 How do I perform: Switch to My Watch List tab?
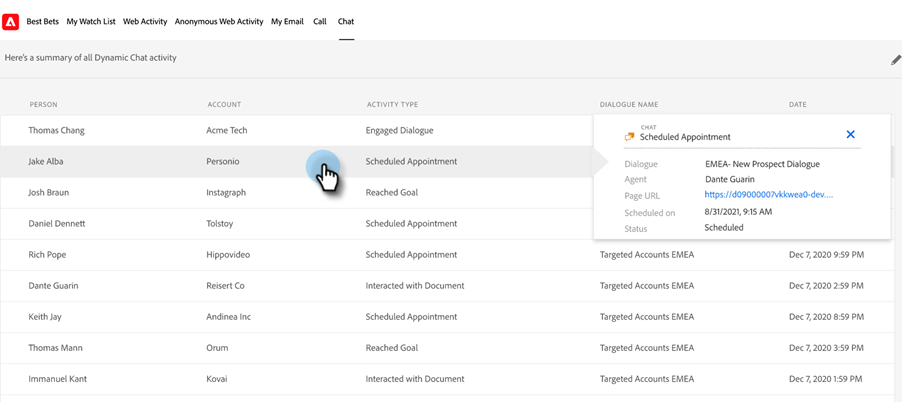click(x=91, y=22)
